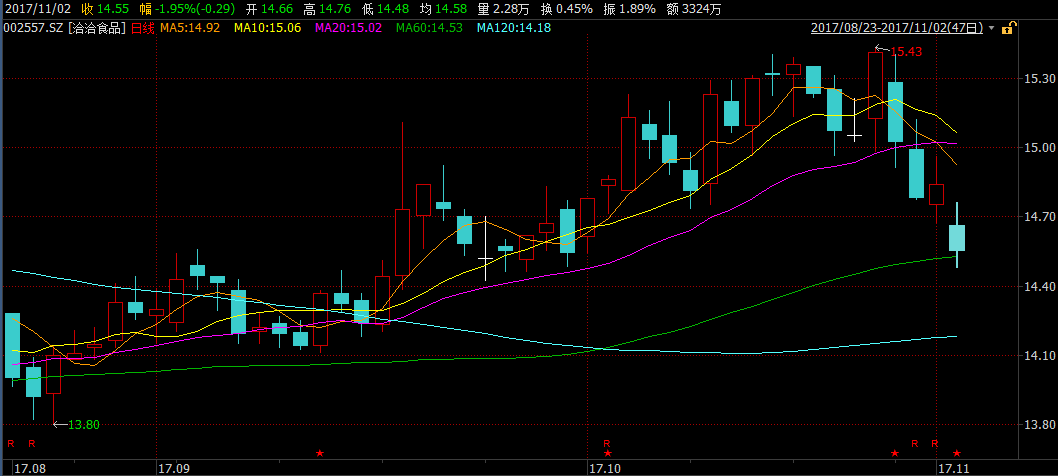The height and width of the screenshot is (476, 1058).
Task: Click the 17.08 month label on time axis
Action: [30, 468]
